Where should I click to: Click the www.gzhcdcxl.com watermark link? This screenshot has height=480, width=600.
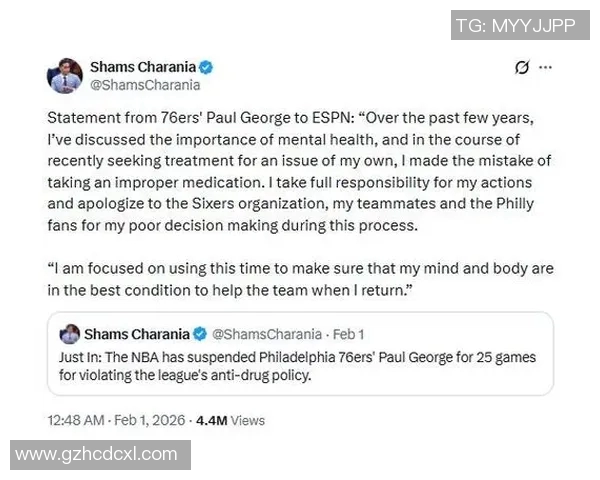pyautogui.click(x=97, y=454)
